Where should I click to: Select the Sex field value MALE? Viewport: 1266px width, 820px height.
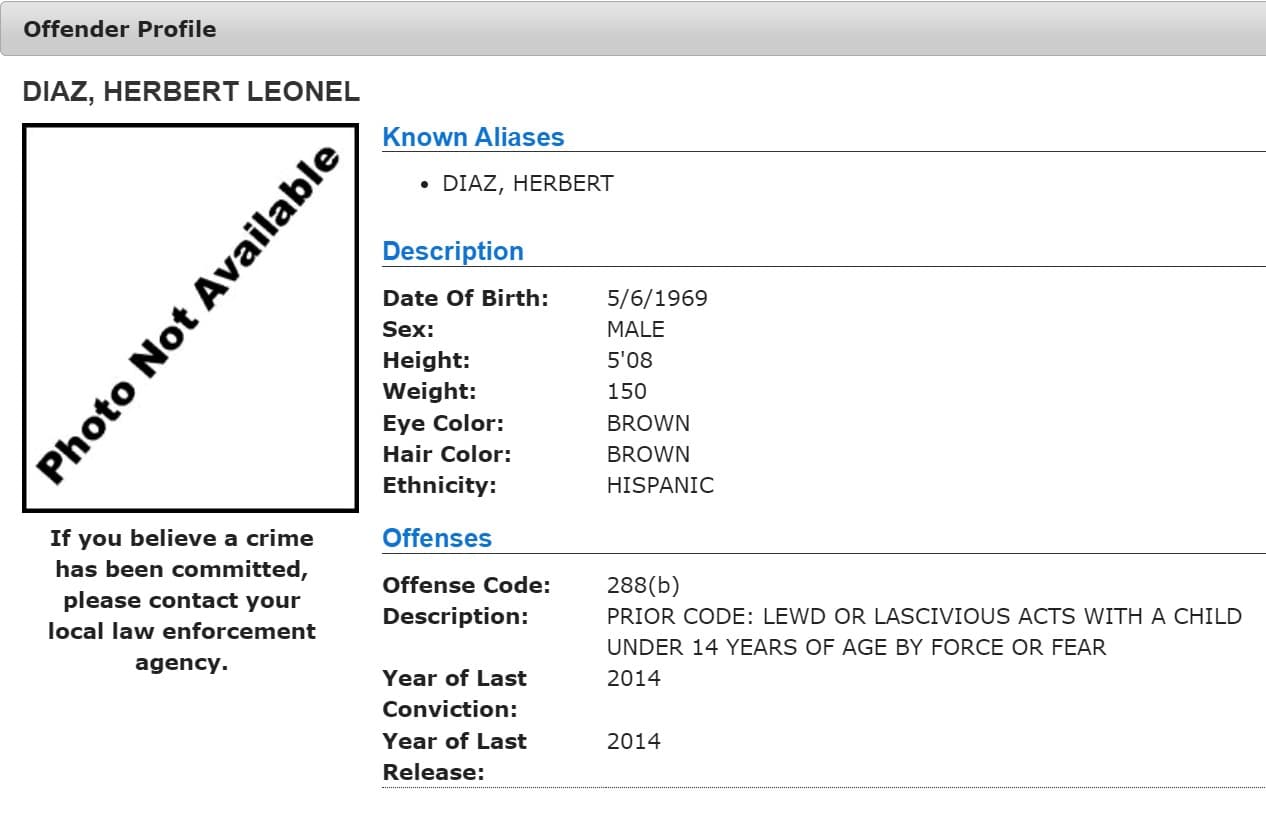(x=633, y=328)
